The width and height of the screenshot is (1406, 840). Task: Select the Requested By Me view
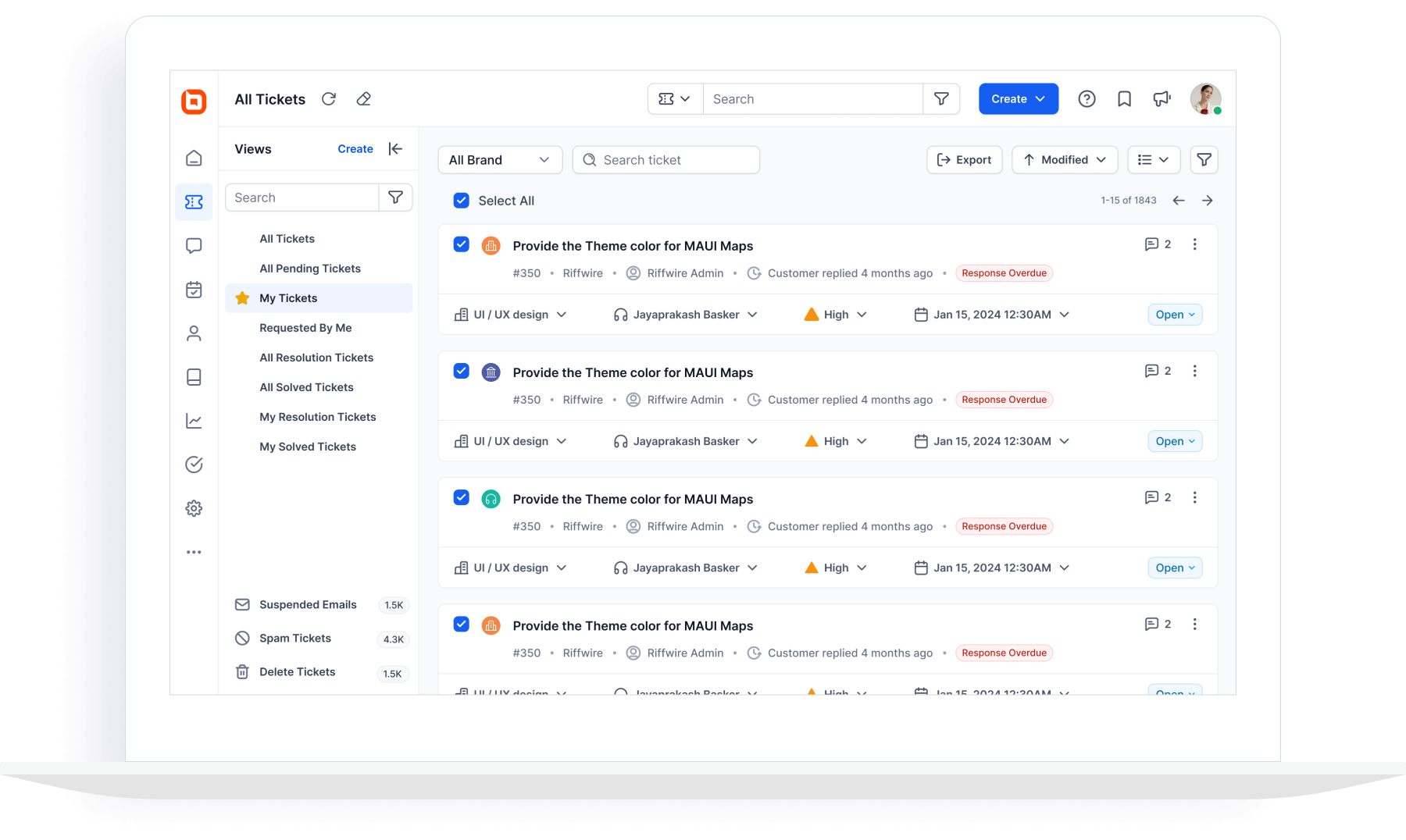[319, 328]
